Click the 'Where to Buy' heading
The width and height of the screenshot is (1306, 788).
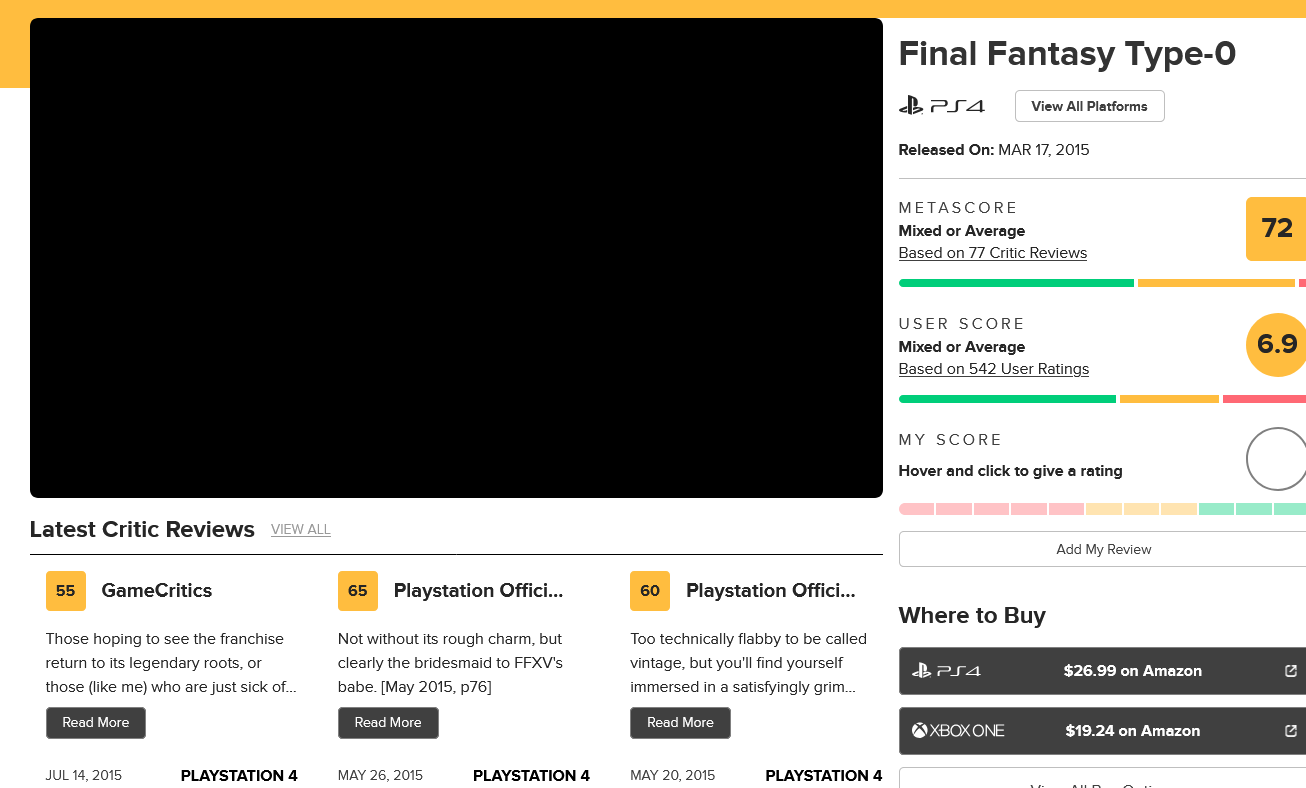[972, 616]
